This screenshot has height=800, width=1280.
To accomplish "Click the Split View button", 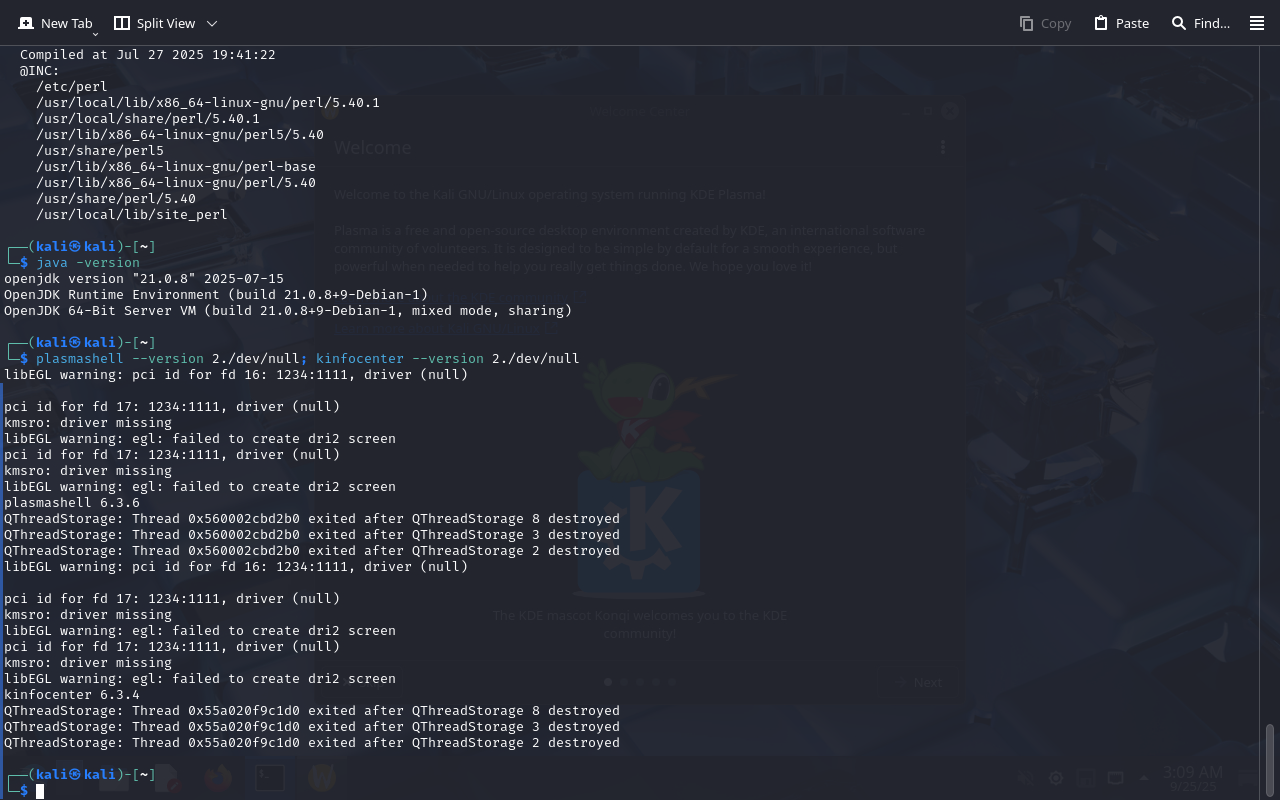I will (x=154, y=23).
